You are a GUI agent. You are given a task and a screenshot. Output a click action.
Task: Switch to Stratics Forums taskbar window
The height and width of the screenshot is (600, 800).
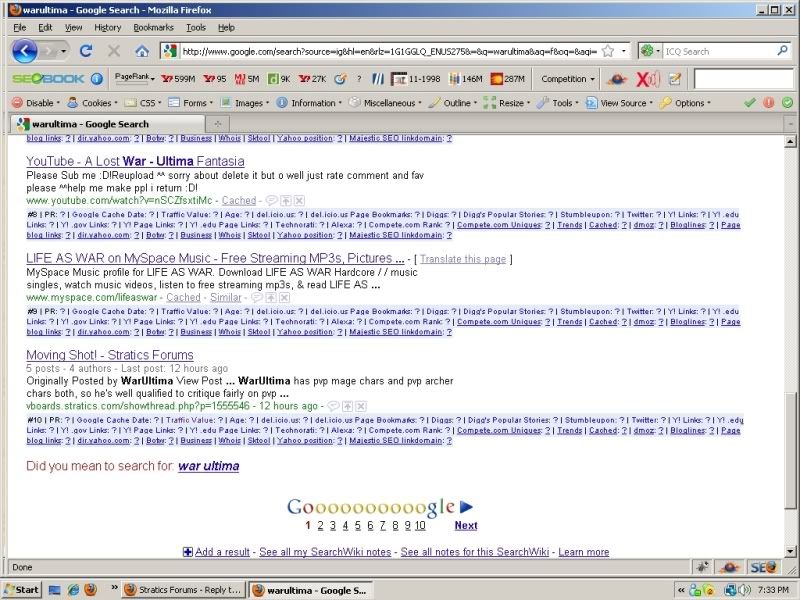click(184, 590)
